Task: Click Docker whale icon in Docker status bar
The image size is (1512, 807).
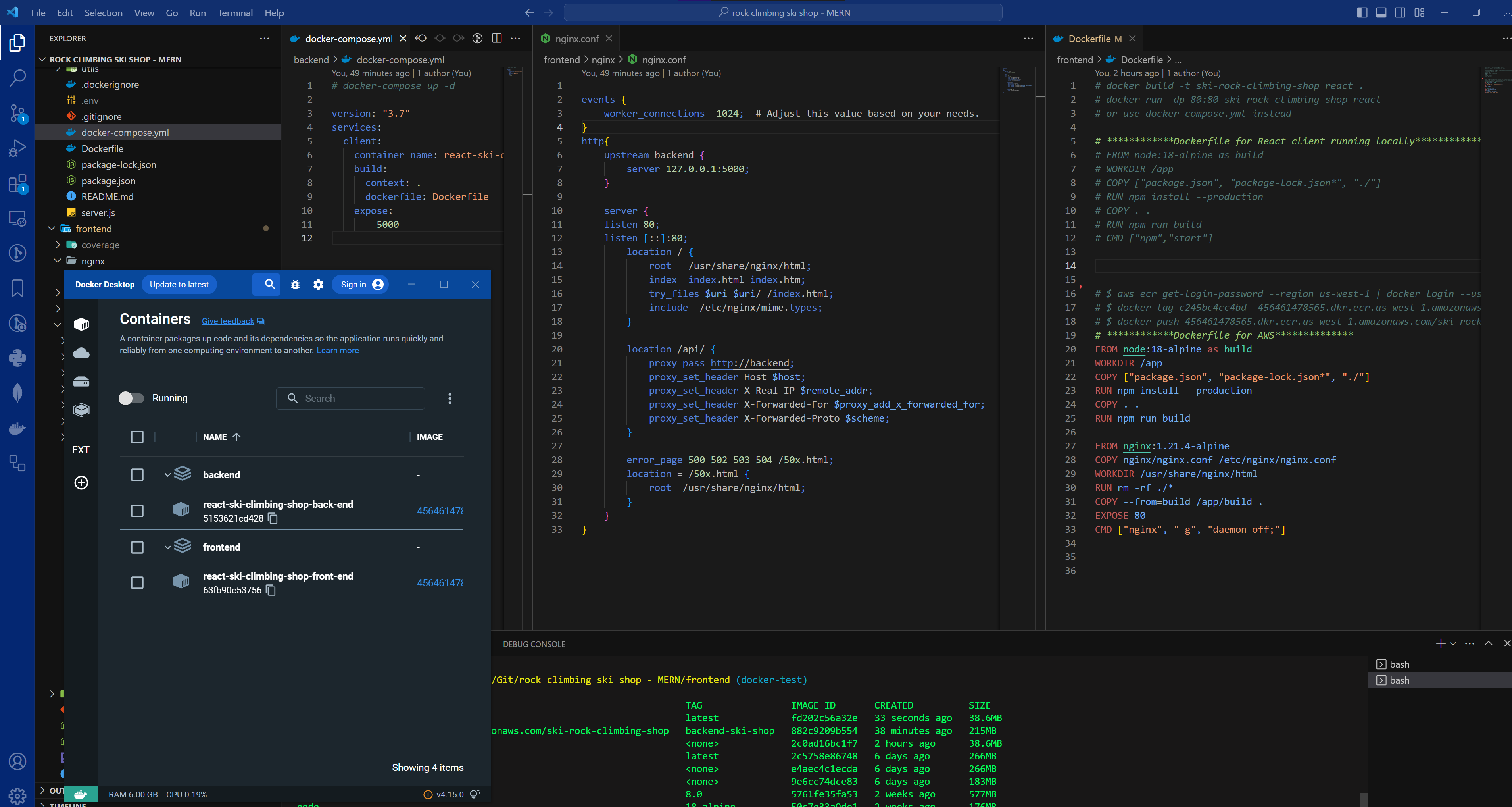Action: coord(81,794)
